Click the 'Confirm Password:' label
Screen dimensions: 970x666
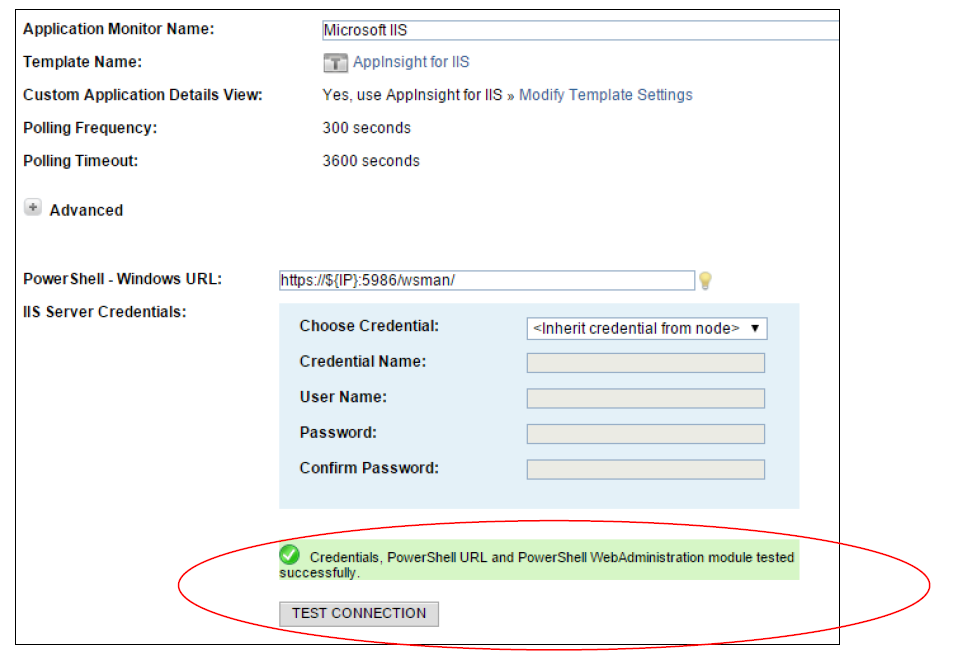(369, 468)
